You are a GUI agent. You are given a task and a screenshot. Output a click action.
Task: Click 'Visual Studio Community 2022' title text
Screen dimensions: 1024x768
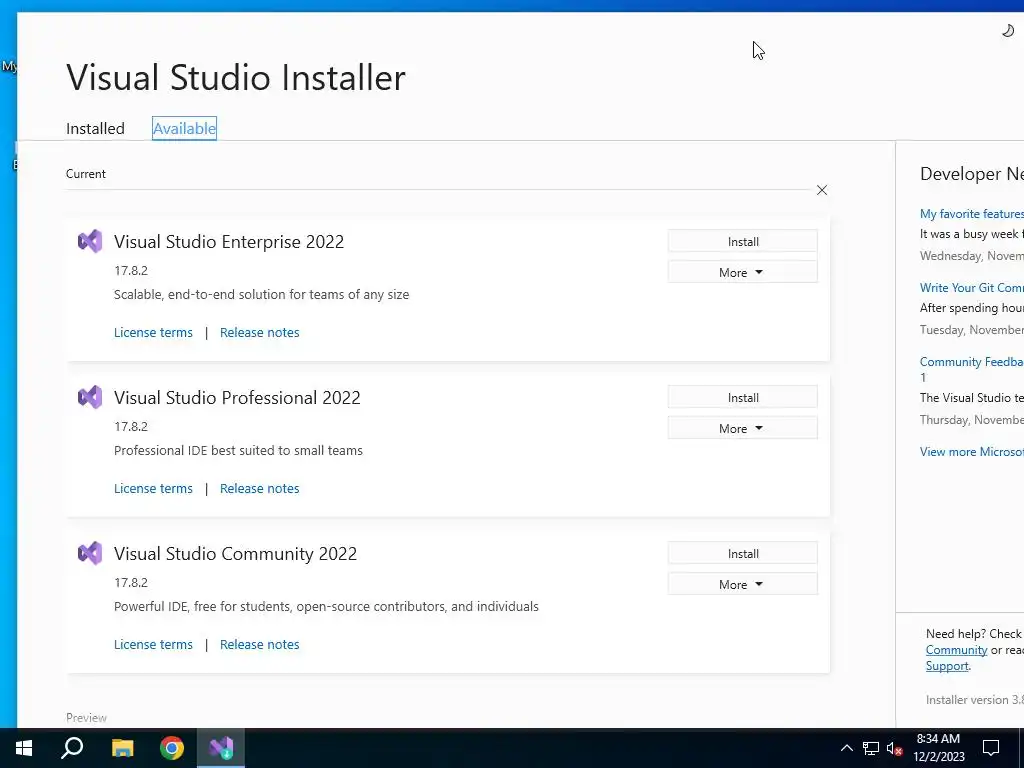(x=235, y=553)
